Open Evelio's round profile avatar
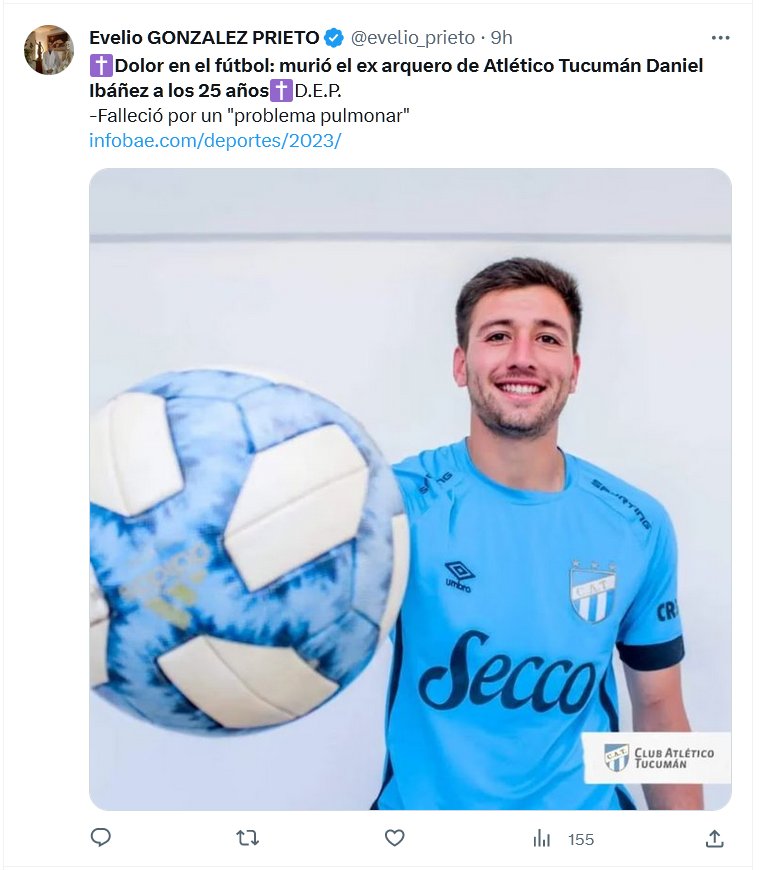The width and height of the screenshot is (760, 870). pos(49,49)
